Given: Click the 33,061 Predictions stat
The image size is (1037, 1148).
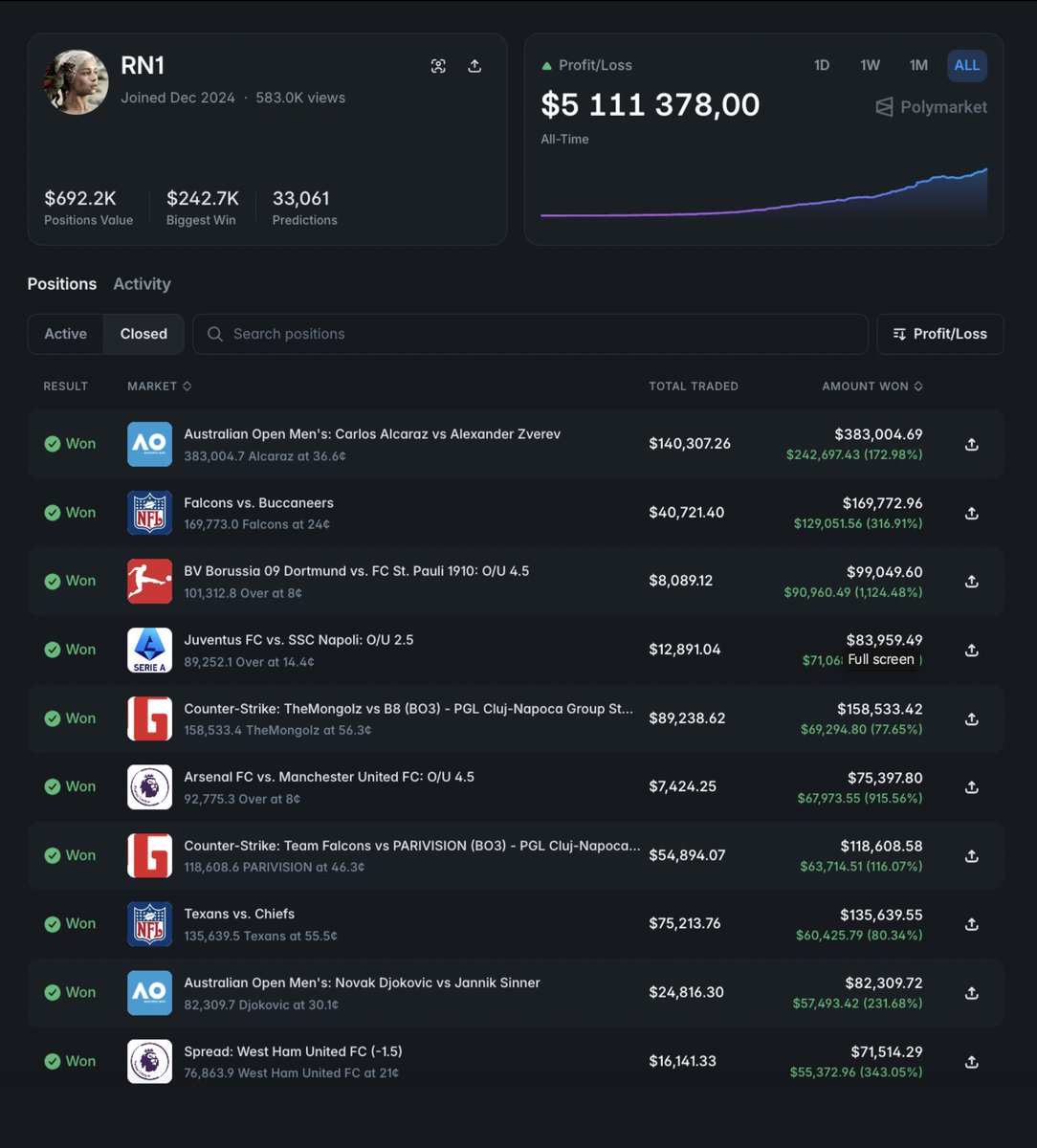Looking at the screenshot, I should [x=305, y=208].
